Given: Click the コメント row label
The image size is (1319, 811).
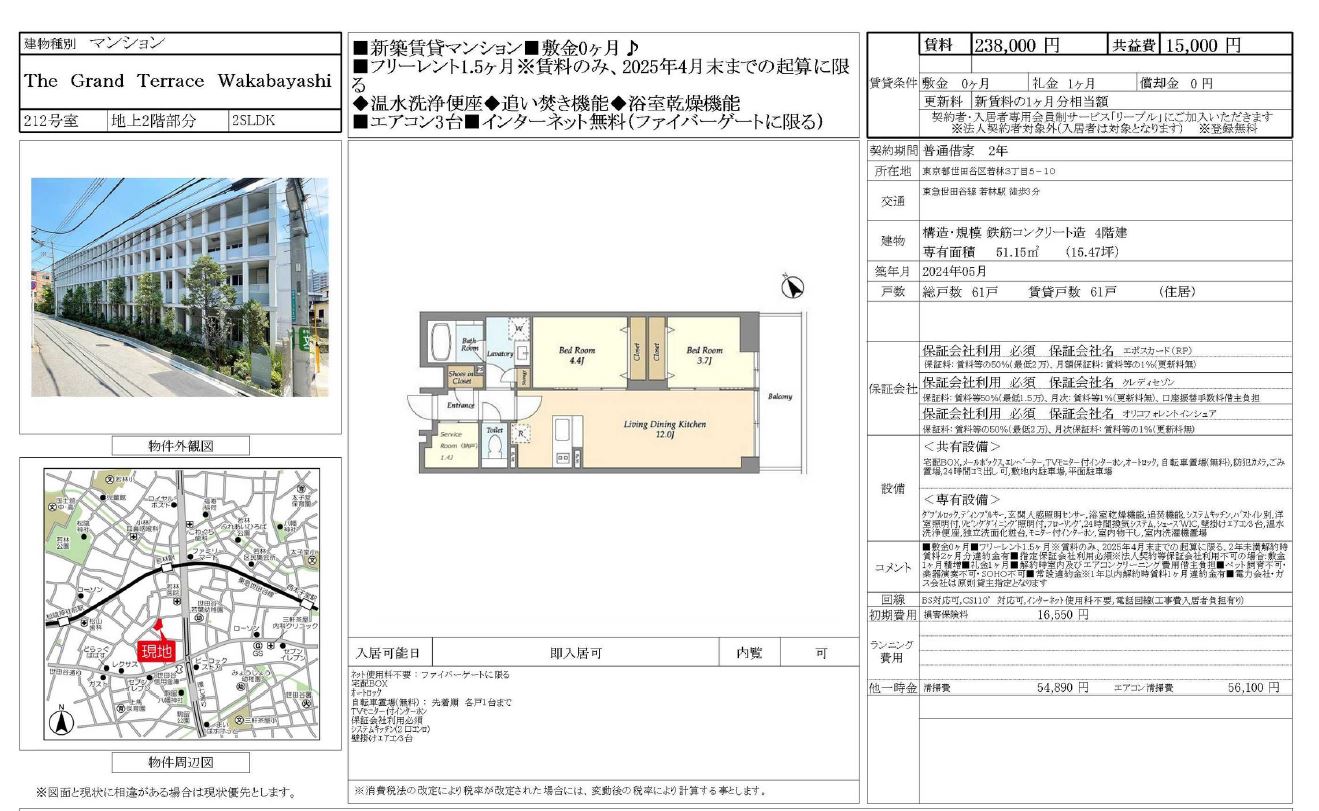Looking at the screenshot, I should (x=892, y=567).
